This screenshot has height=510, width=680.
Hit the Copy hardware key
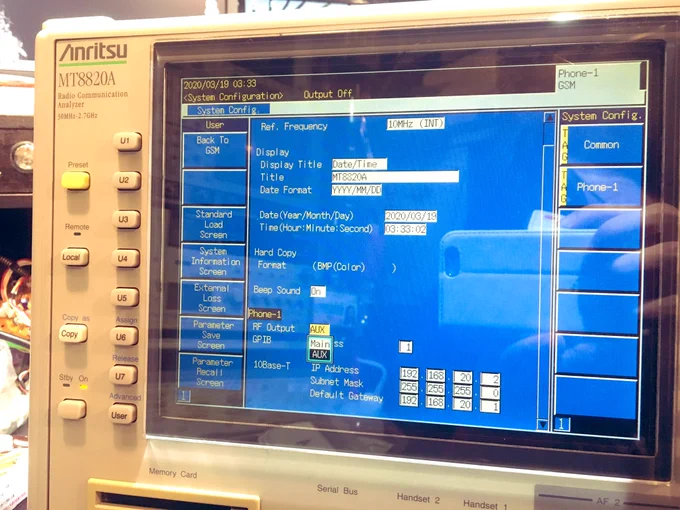point(73,333)
